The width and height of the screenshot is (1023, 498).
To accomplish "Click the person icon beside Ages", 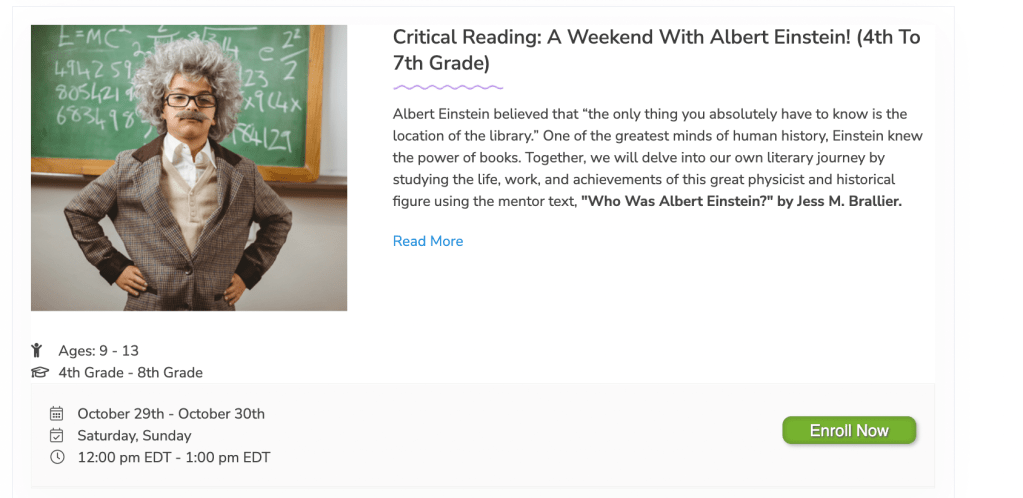I will pos(37,350).
